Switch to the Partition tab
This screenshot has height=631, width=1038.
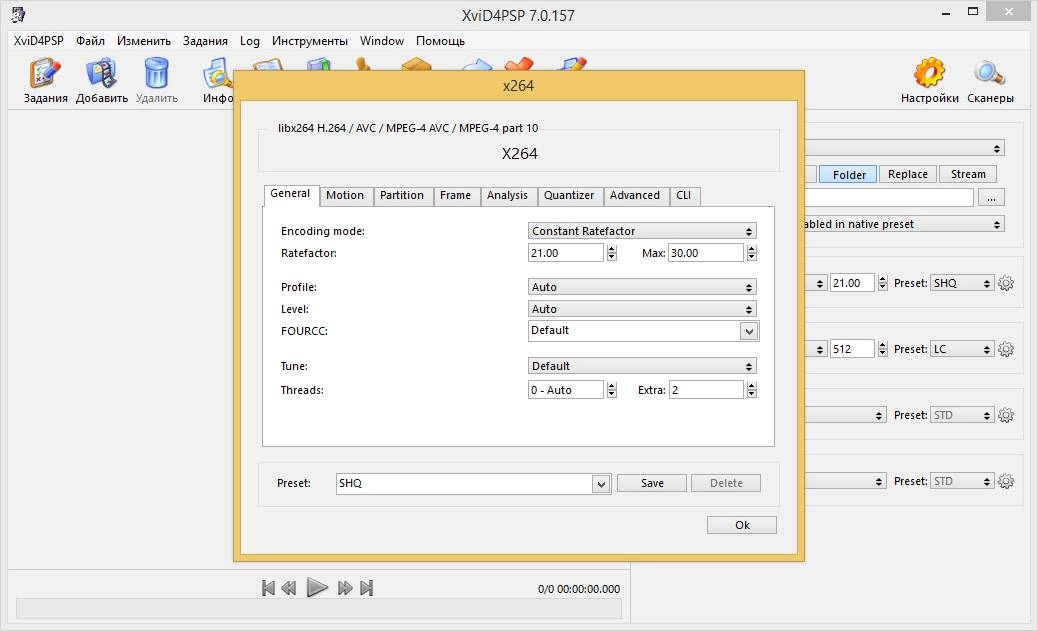click(402, 195)
